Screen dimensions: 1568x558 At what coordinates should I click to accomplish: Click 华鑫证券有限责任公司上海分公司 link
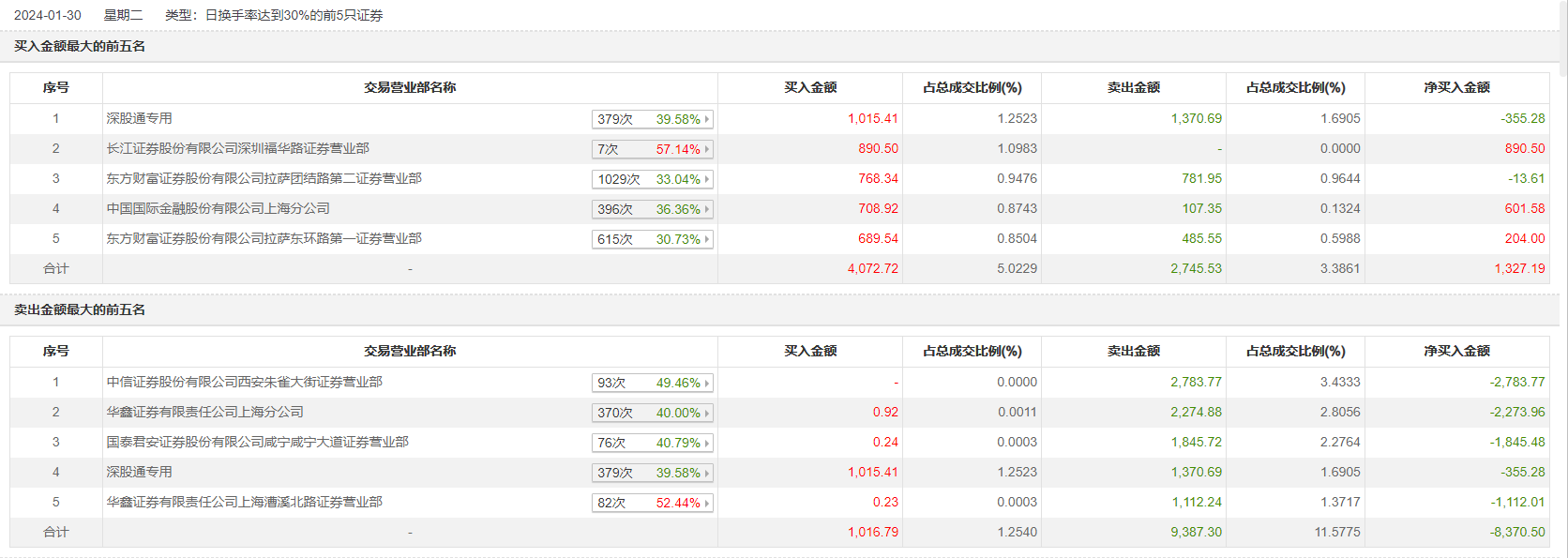[204, 412]
